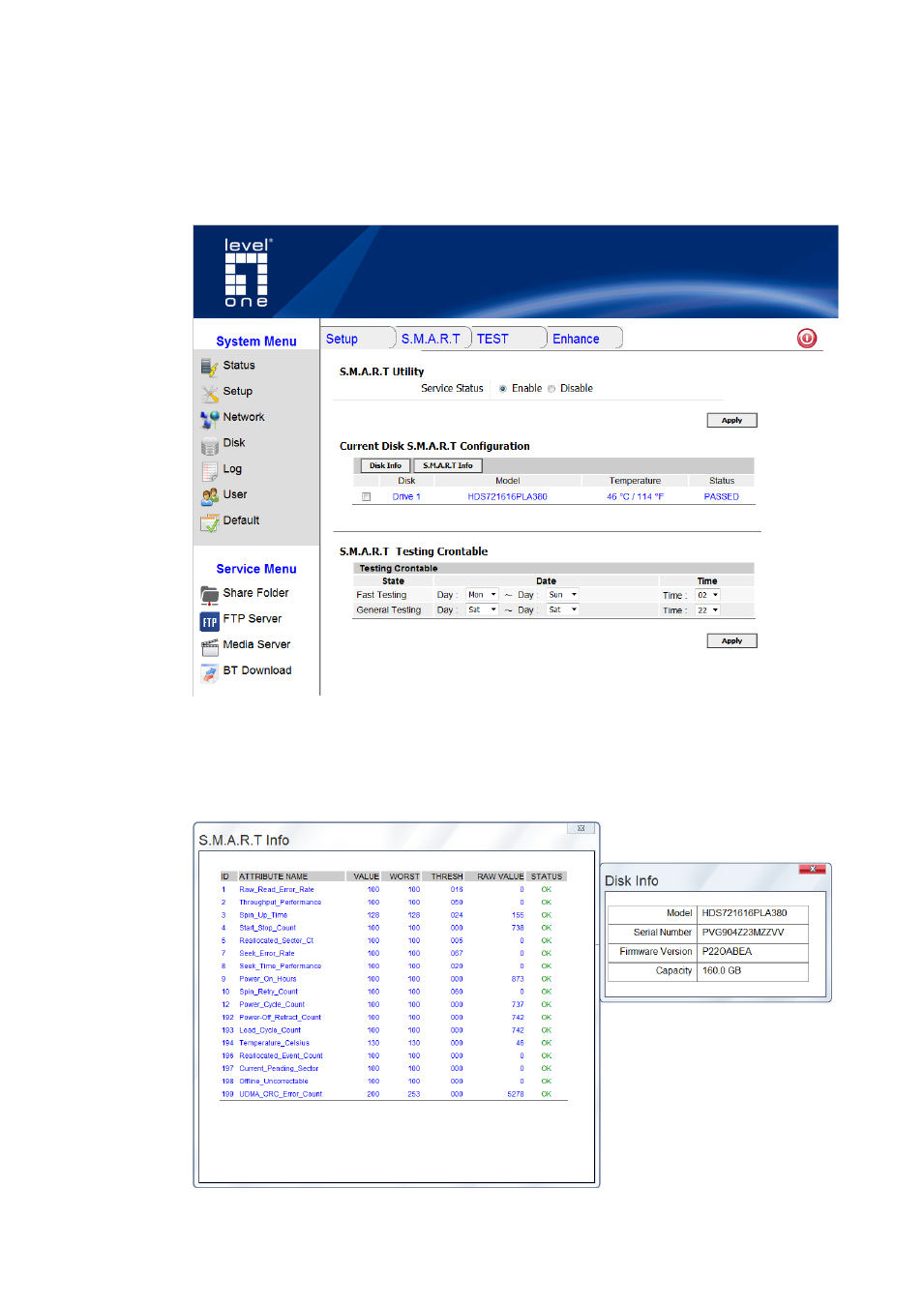Click the Drive 1 link
The image size is (924, 1306).
(x=406, y=497)
